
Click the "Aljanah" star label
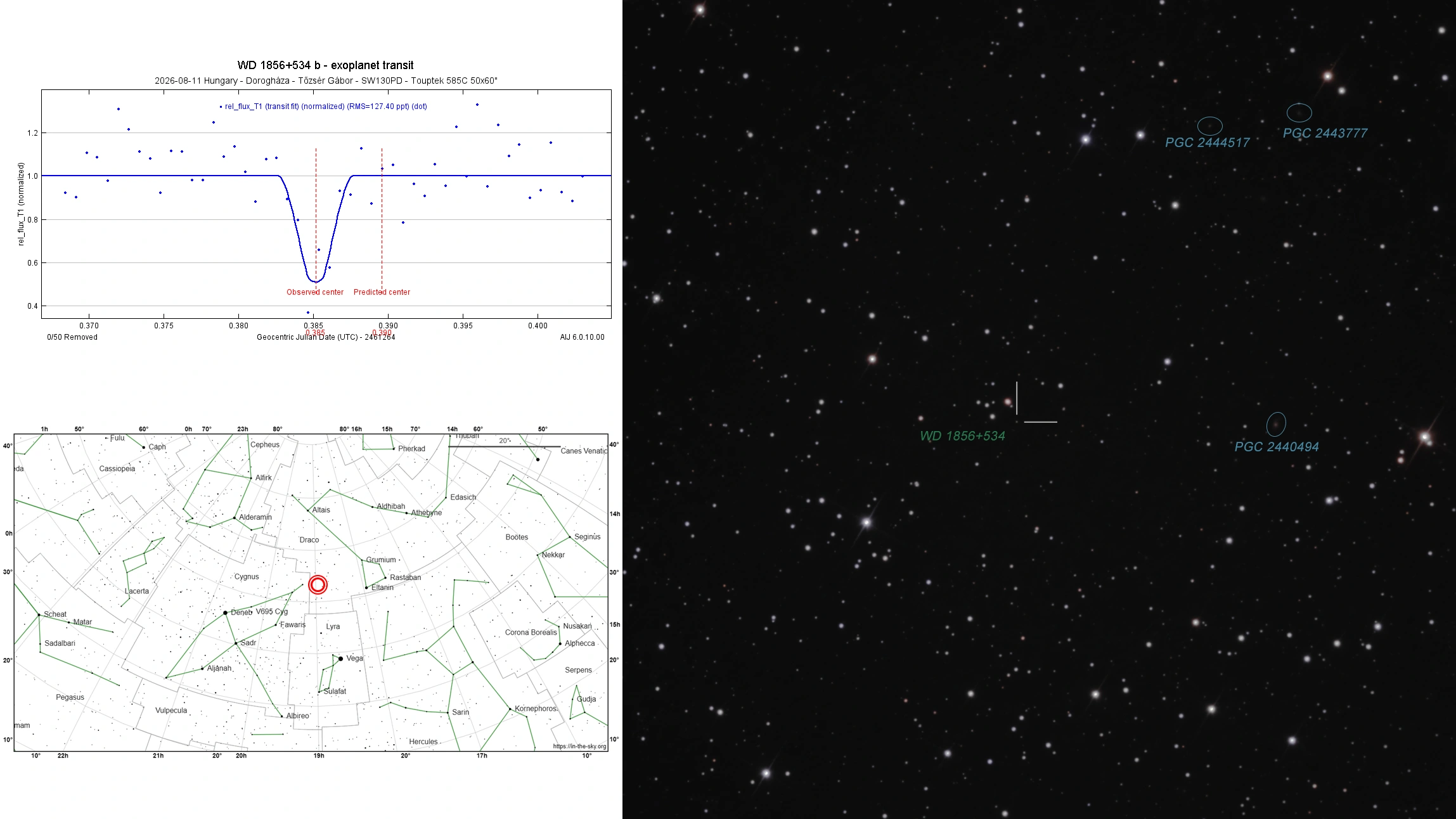point(219,669)
